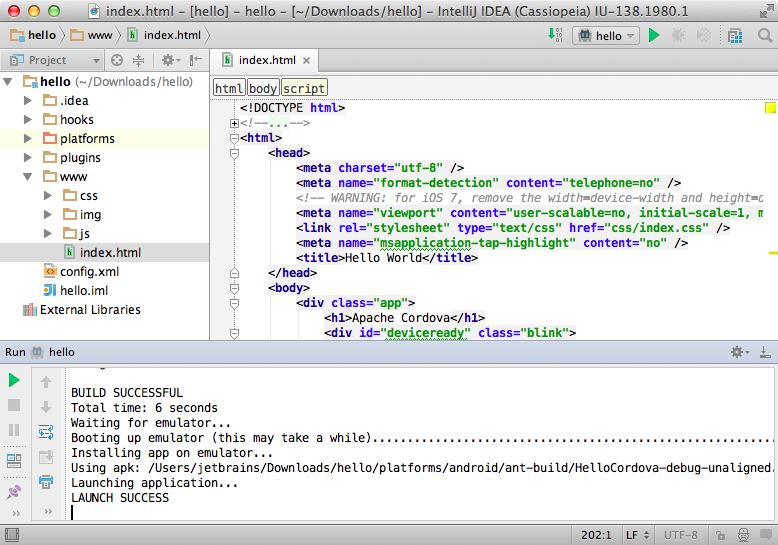Viewport: 778px width, 545px height.
Task: Click the Up the Stack Trace arrow
Action: [46, 382]
